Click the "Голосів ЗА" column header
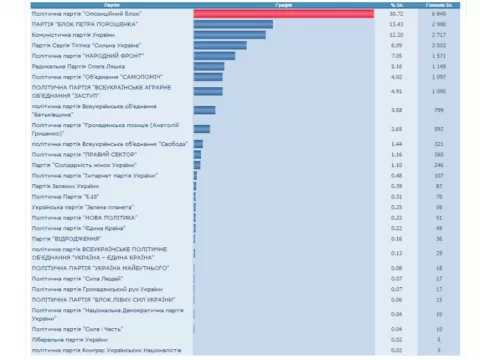The height and width of the screenshot is (360, 480). [439, 5]
